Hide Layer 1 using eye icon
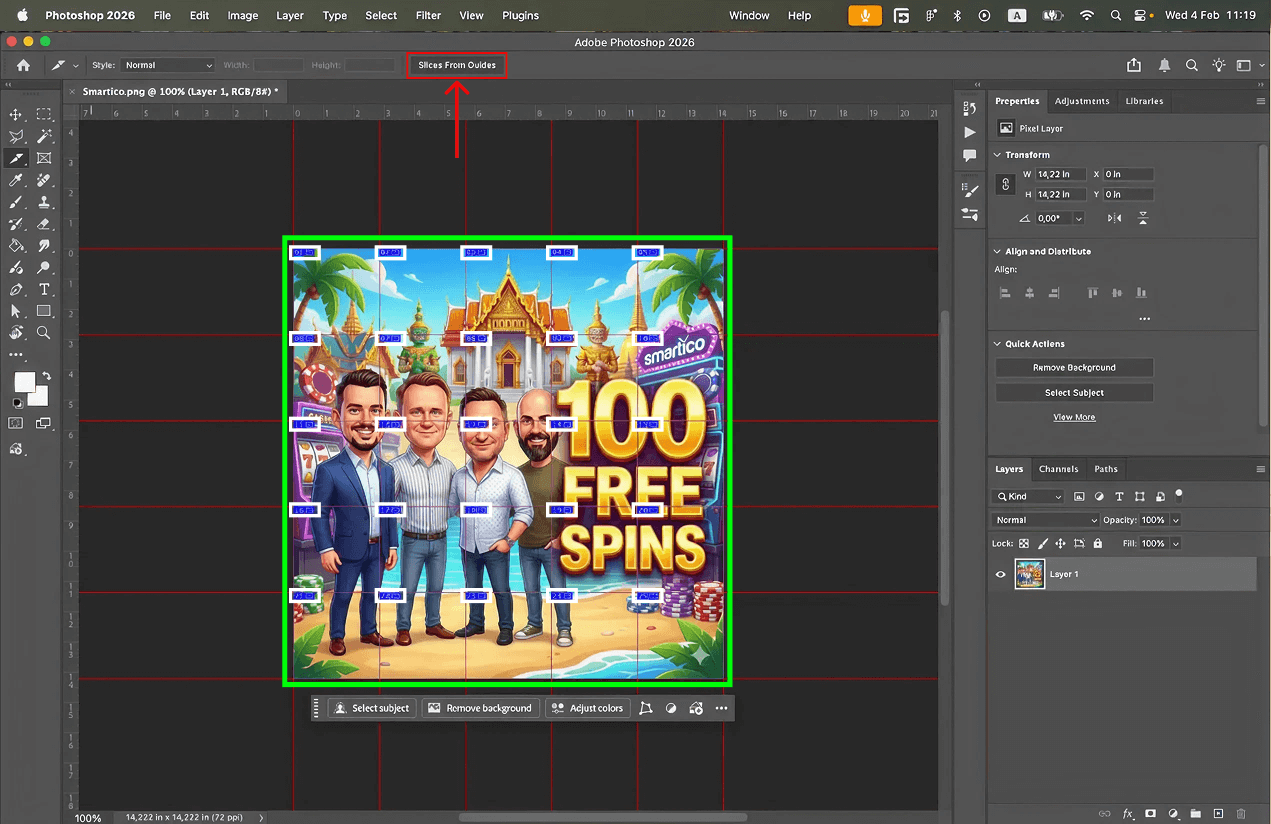The width and height of the screenshot is (1271, 824). tap(1000, 575)
